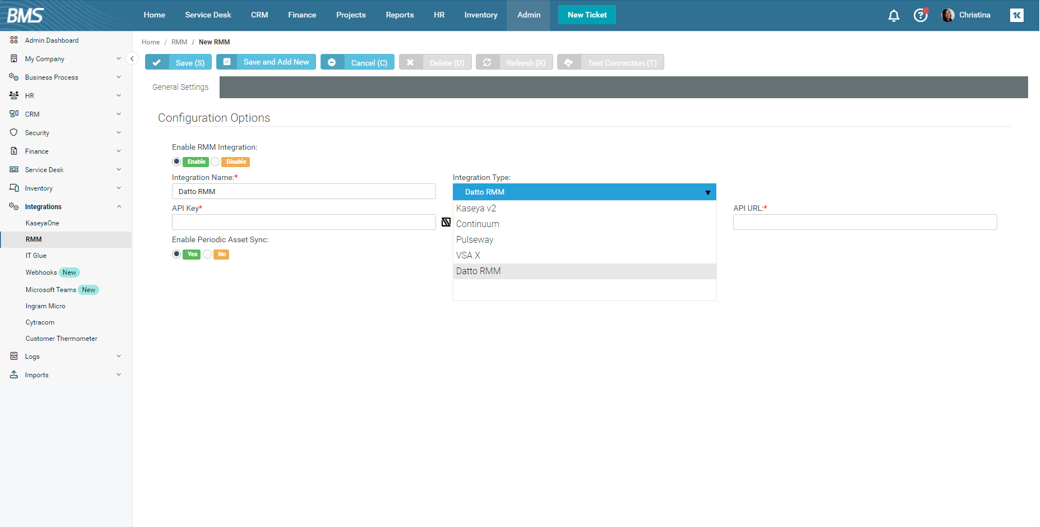This screenshot has width=1040, height=527.
Task: Click the API URL input field
Action: click(864, 222)
